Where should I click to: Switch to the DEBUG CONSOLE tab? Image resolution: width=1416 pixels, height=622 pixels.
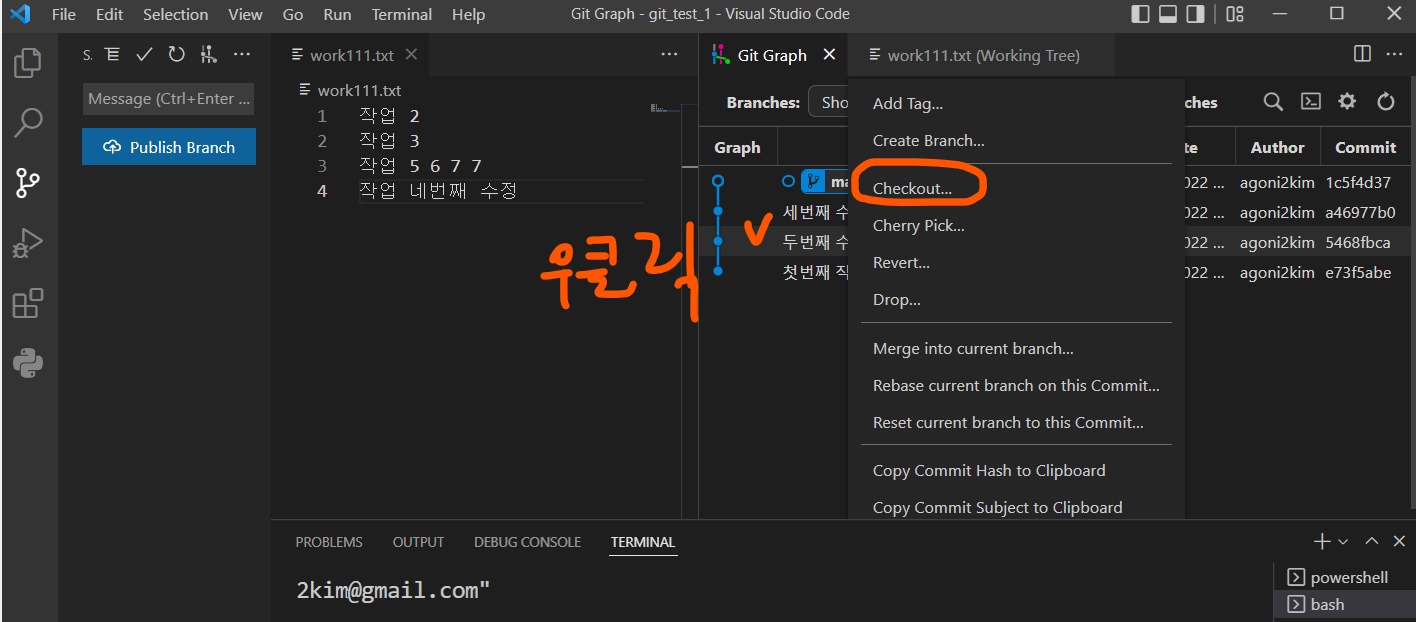(527, 542)
